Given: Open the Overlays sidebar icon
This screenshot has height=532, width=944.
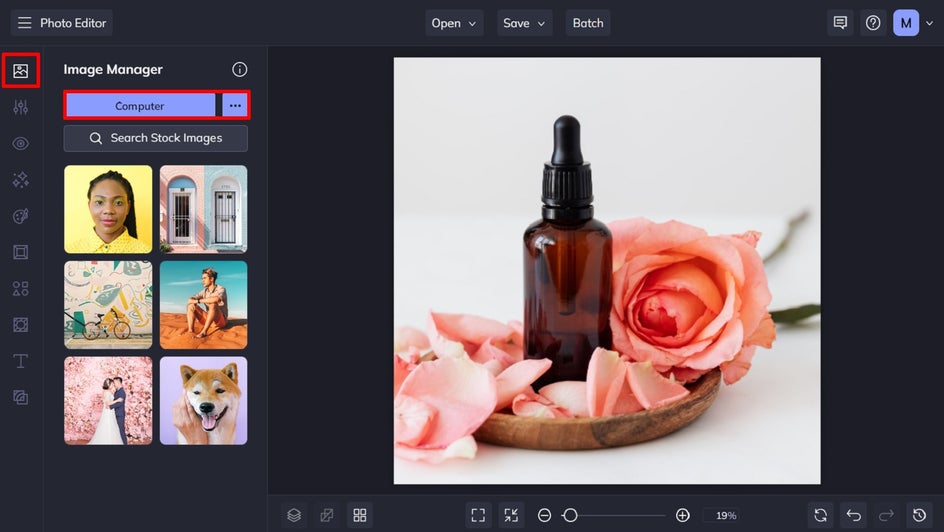Looking at the screenshot, I should (x=20, y=325).
